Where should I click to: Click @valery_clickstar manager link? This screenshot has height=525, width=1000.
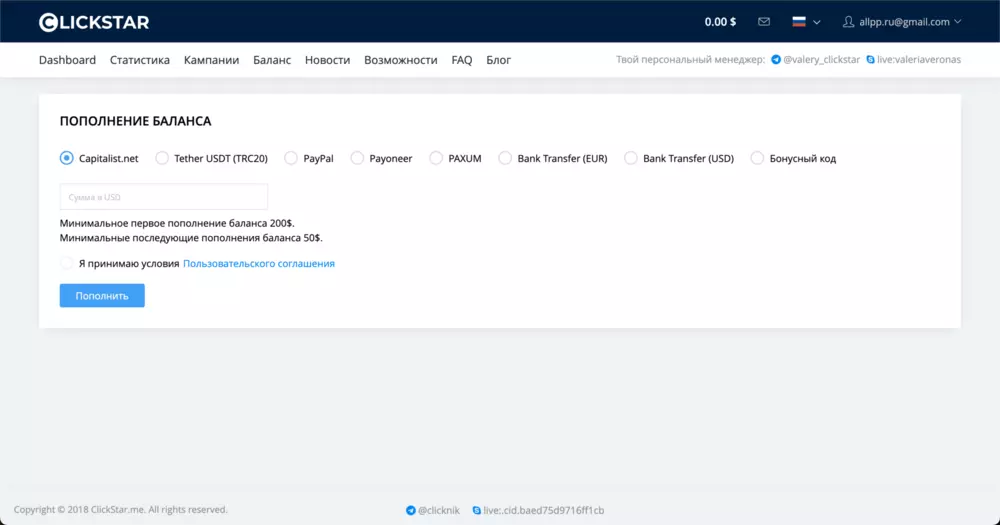[821, 59]
